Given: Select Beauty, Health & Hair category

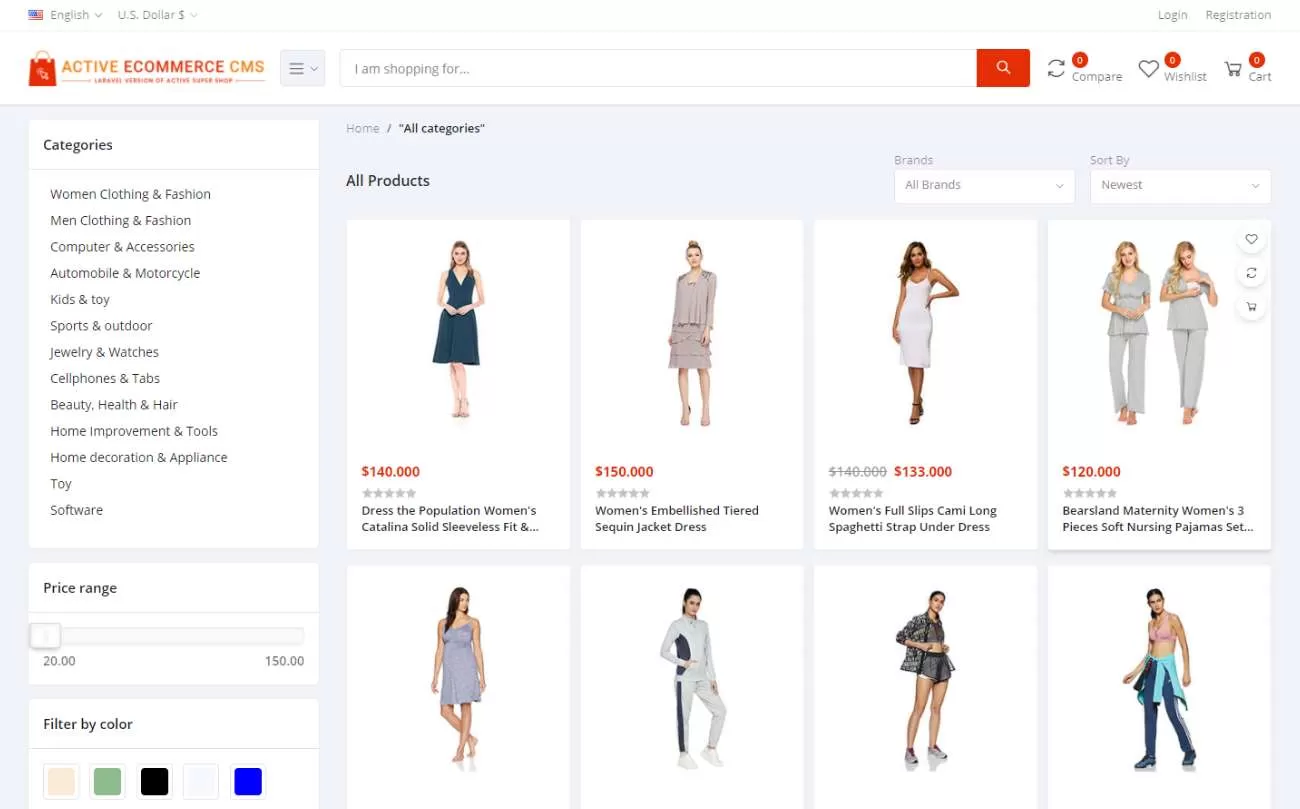Looking at the screenshot, I should (114, 405).
